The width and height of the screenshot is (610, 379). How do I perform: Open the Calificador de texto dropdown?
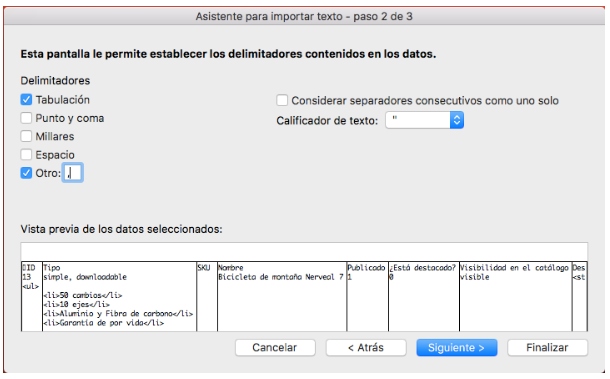424,120
